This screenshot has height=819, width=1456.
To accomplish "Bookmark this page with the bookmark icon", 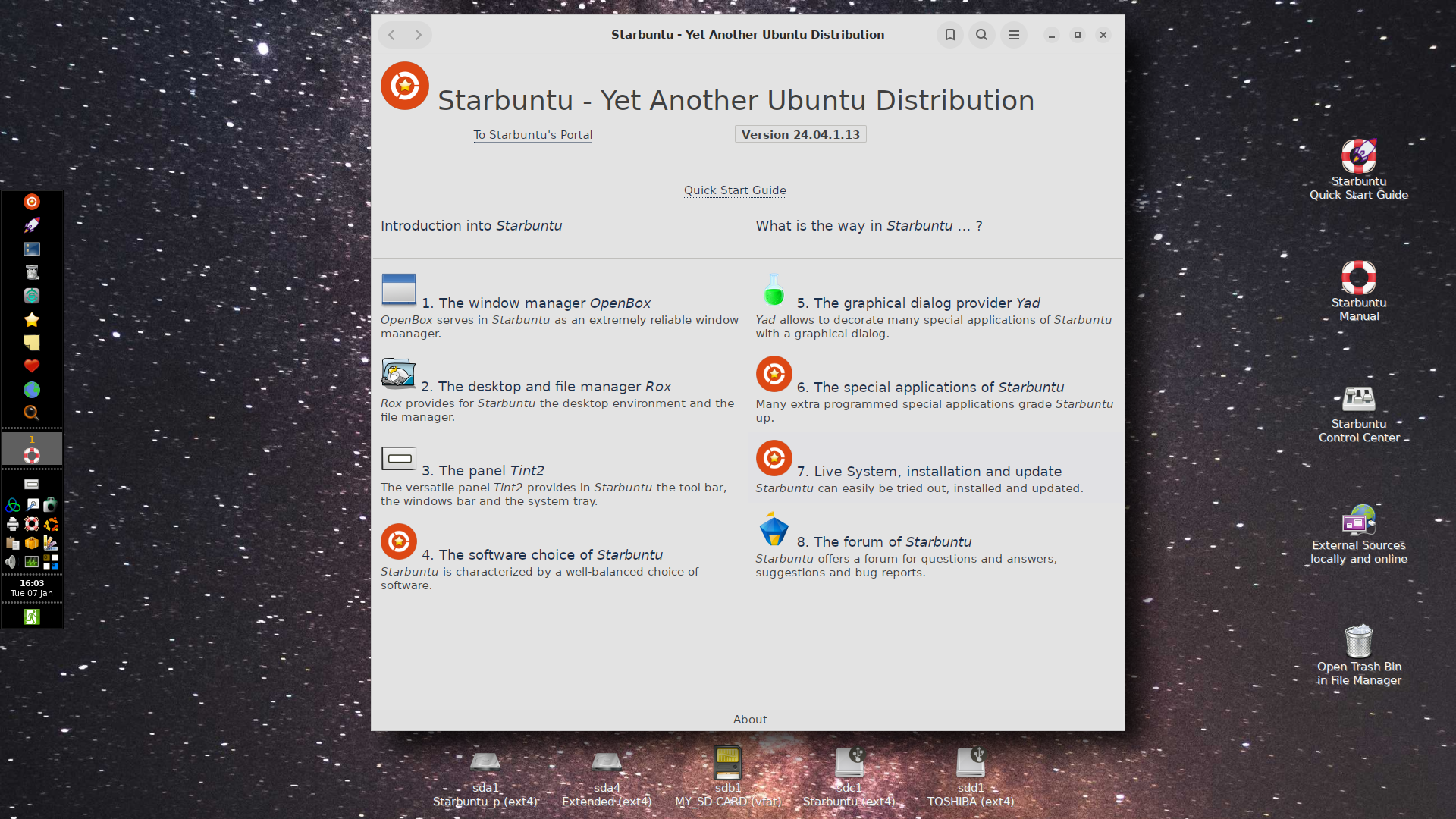I will (949, 35).
